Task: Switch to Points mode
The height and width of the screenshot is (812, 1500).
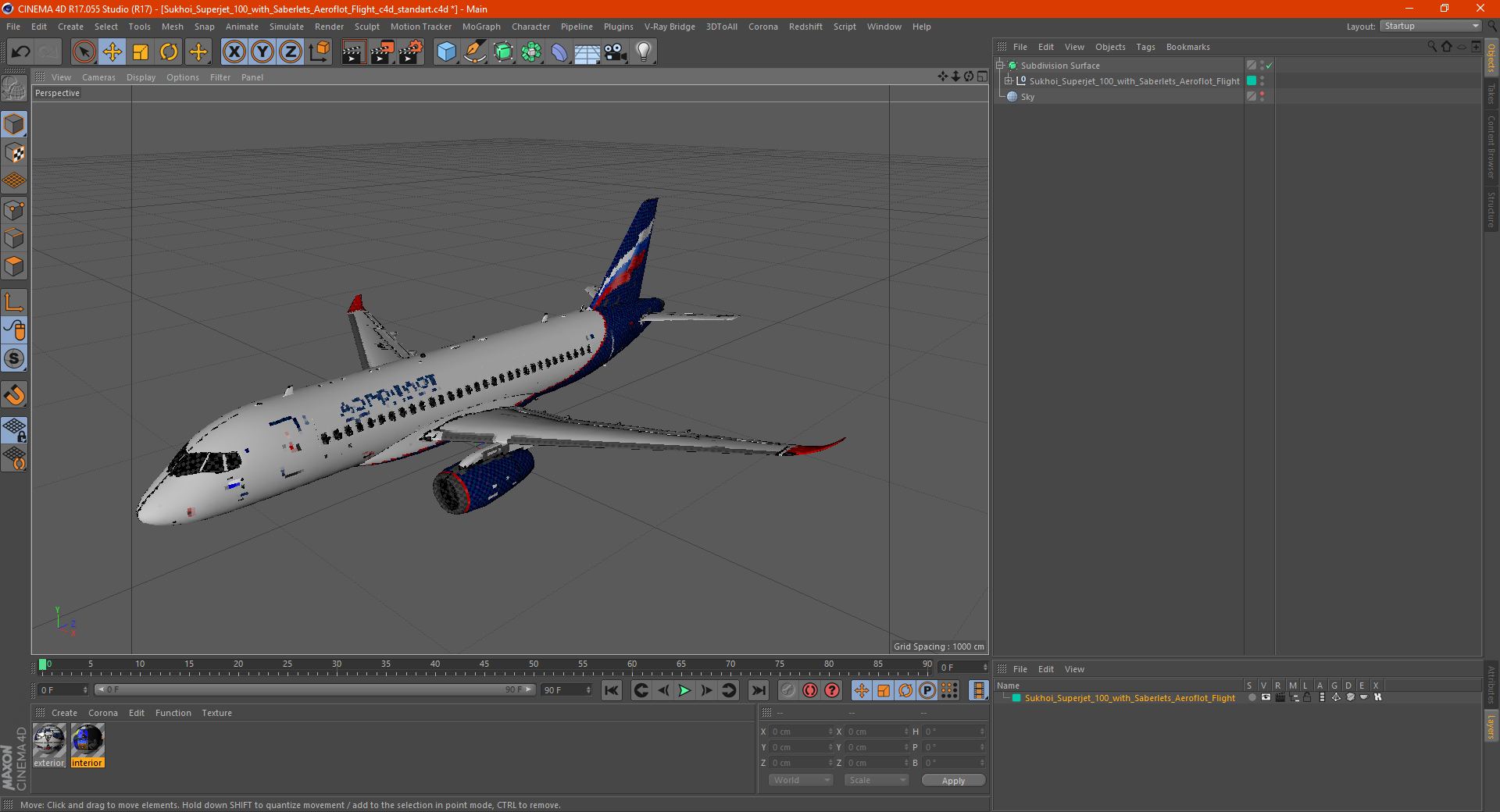Action: 14,210
